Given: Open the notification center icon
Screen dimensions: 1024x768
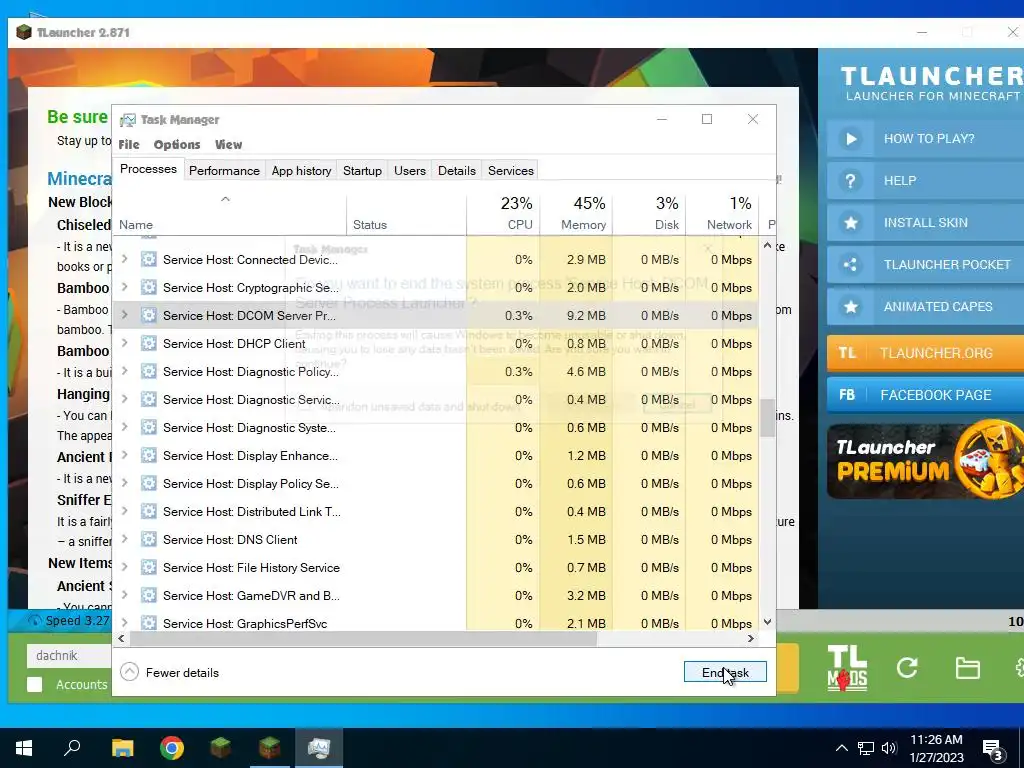Looking at the screenshot, I should pyautogui.click(x=994, y=750).
